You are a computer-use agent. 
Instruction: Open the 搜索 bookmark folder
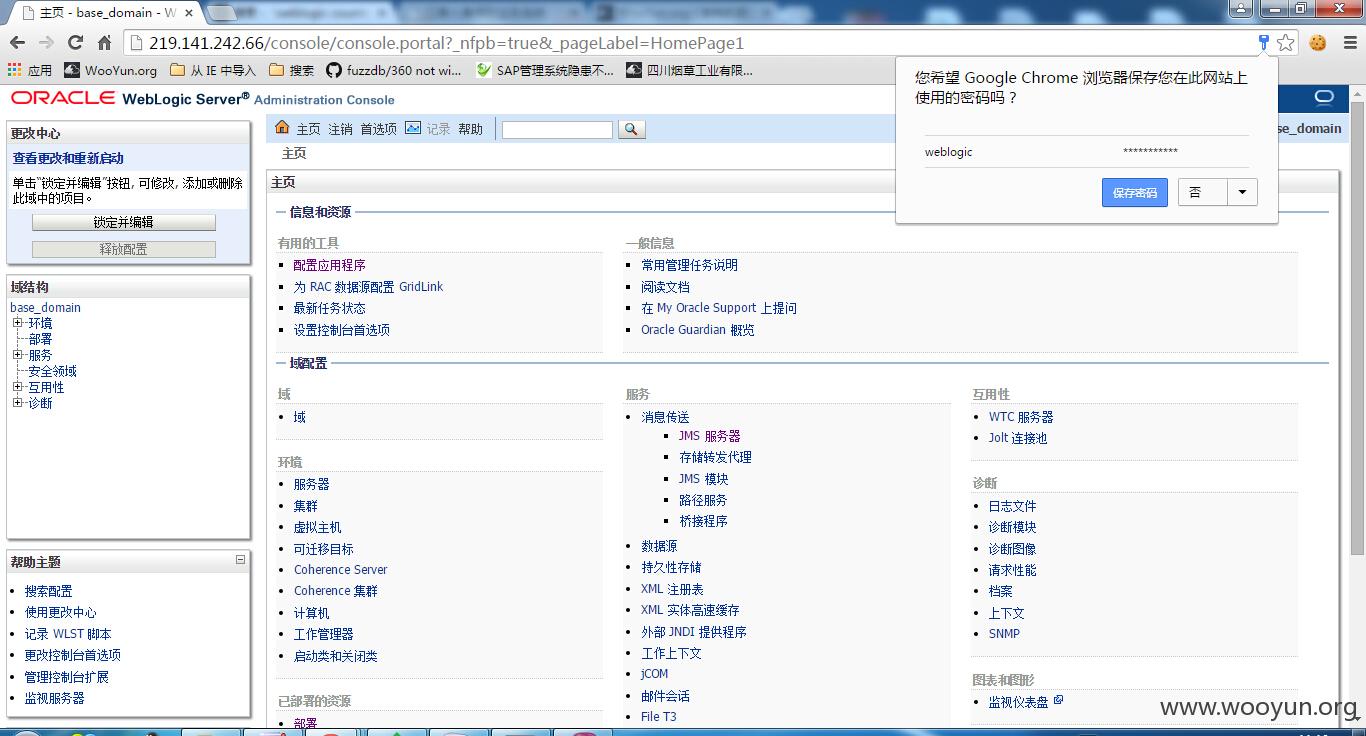292,70
